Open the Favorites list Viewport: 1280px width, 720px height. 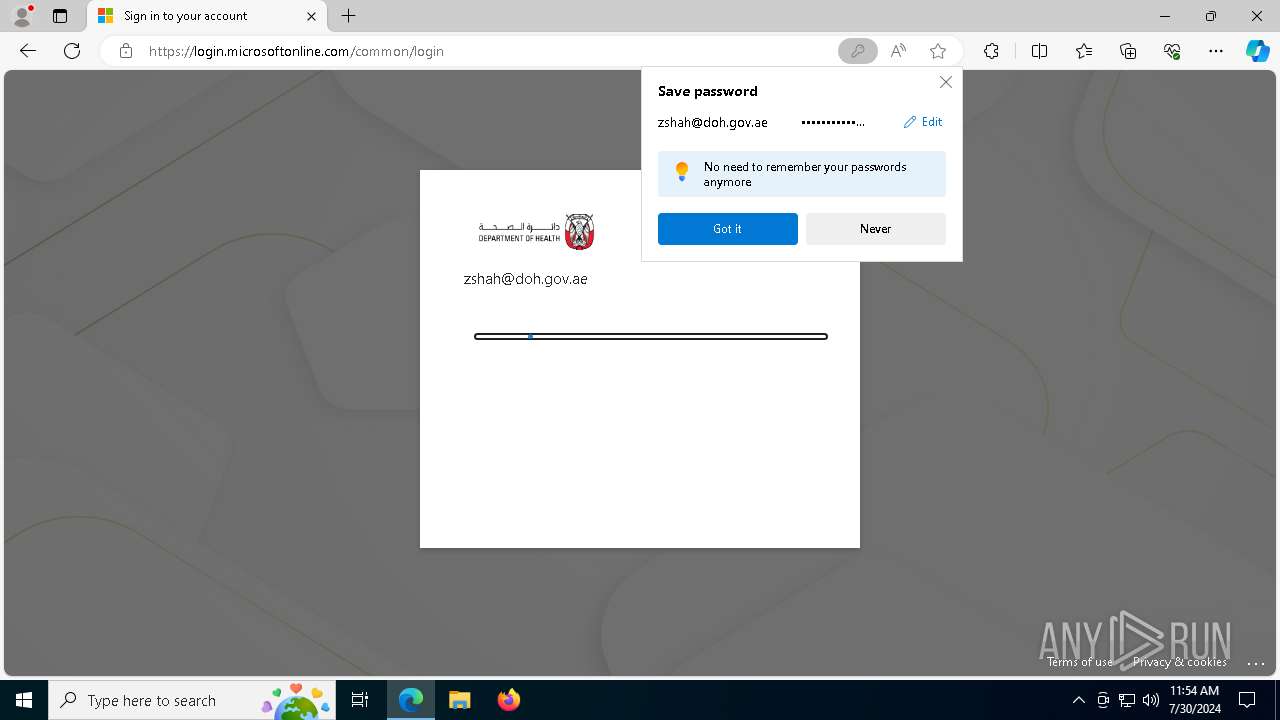pyautogui.click(x=1084, y=51)
